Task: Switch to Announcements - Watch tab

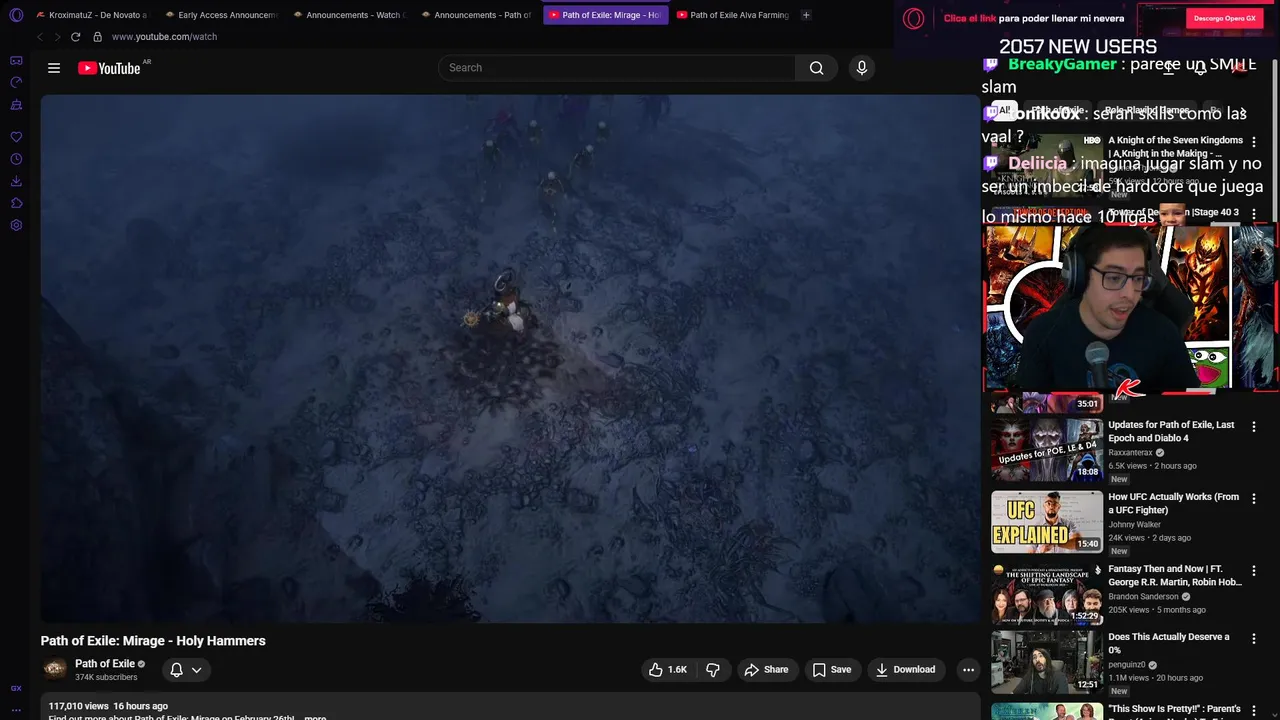Action: [348, 15]
